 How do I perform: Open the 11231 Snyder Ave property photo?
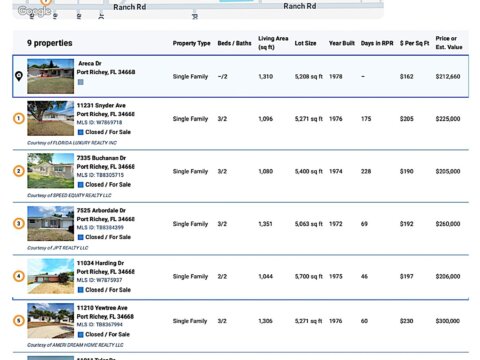(51, 118)
